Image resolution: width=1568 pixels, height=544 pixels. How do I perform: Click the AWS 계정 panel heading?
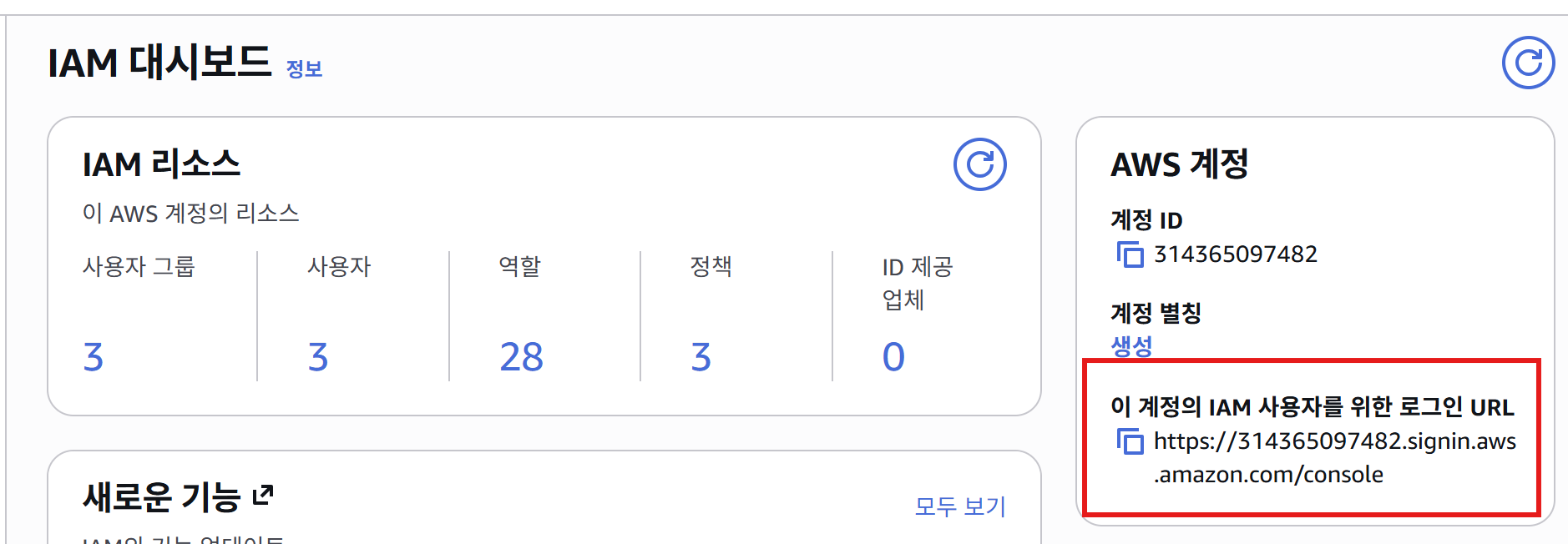1180,164
